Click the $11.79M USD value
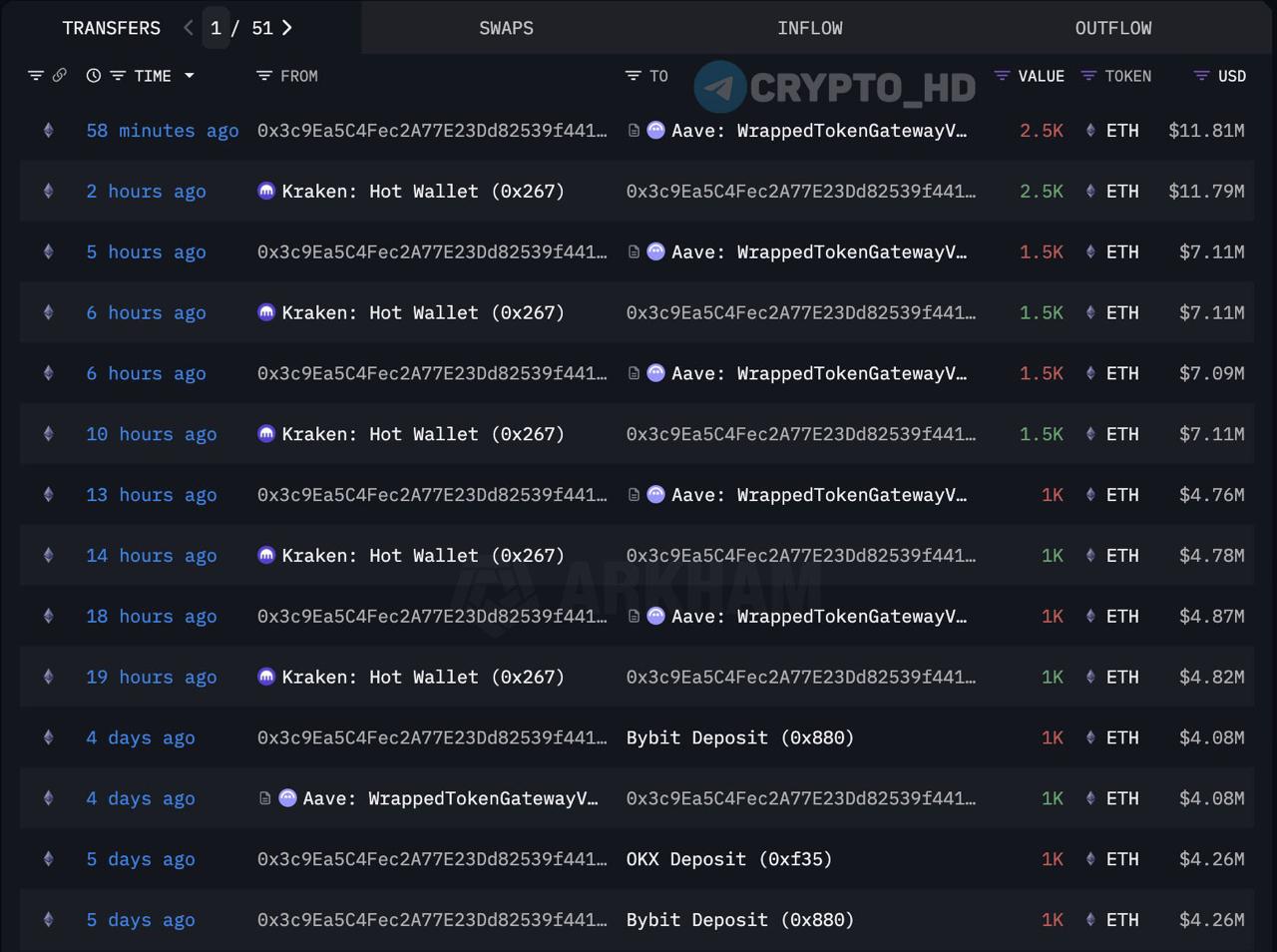Screen dimensions: 1277x952 [x=1206, y=192]
